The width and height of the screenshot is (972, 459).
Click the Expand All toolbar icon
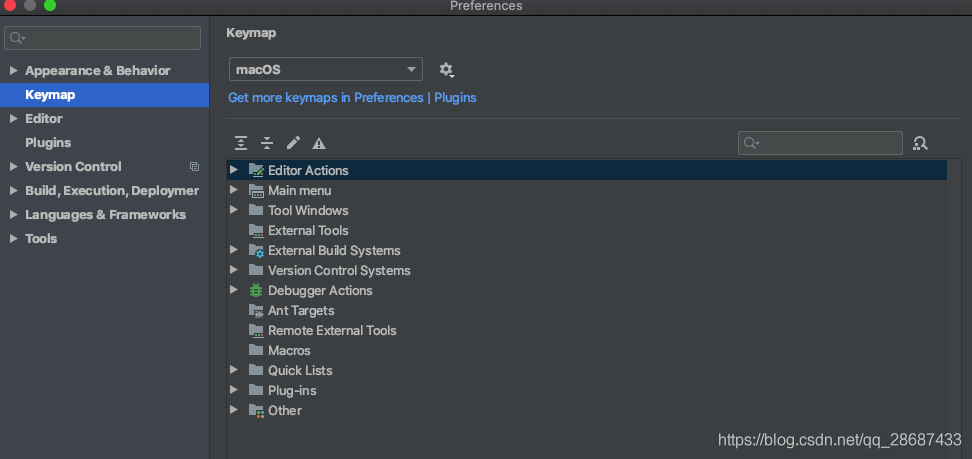point(241,144)
